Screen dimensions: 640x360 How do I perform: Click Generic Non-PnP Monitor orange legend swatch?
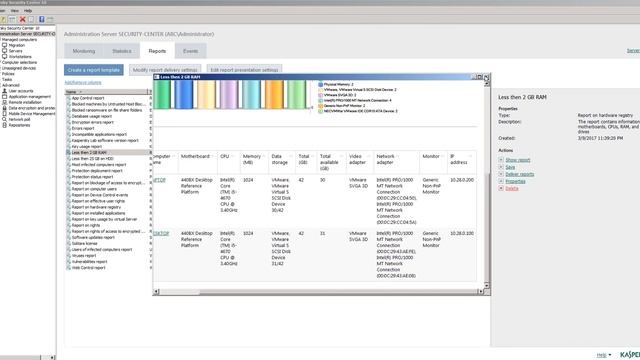[x=320, y=106]
